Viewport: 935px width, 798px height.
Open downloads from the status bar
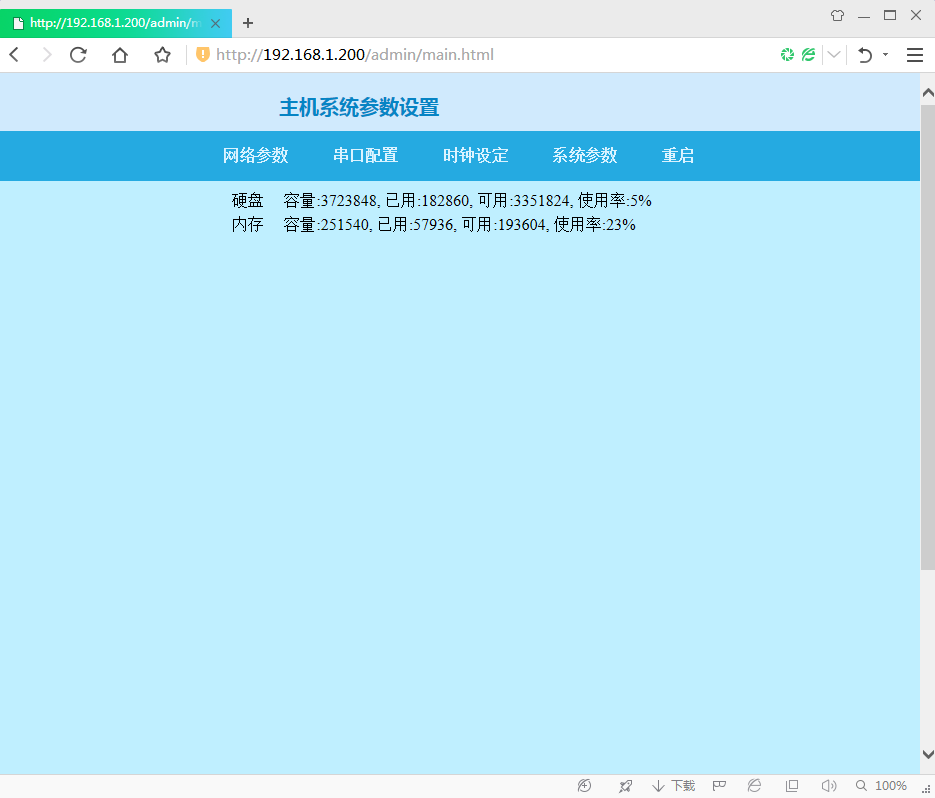click(x=673, y=786)
